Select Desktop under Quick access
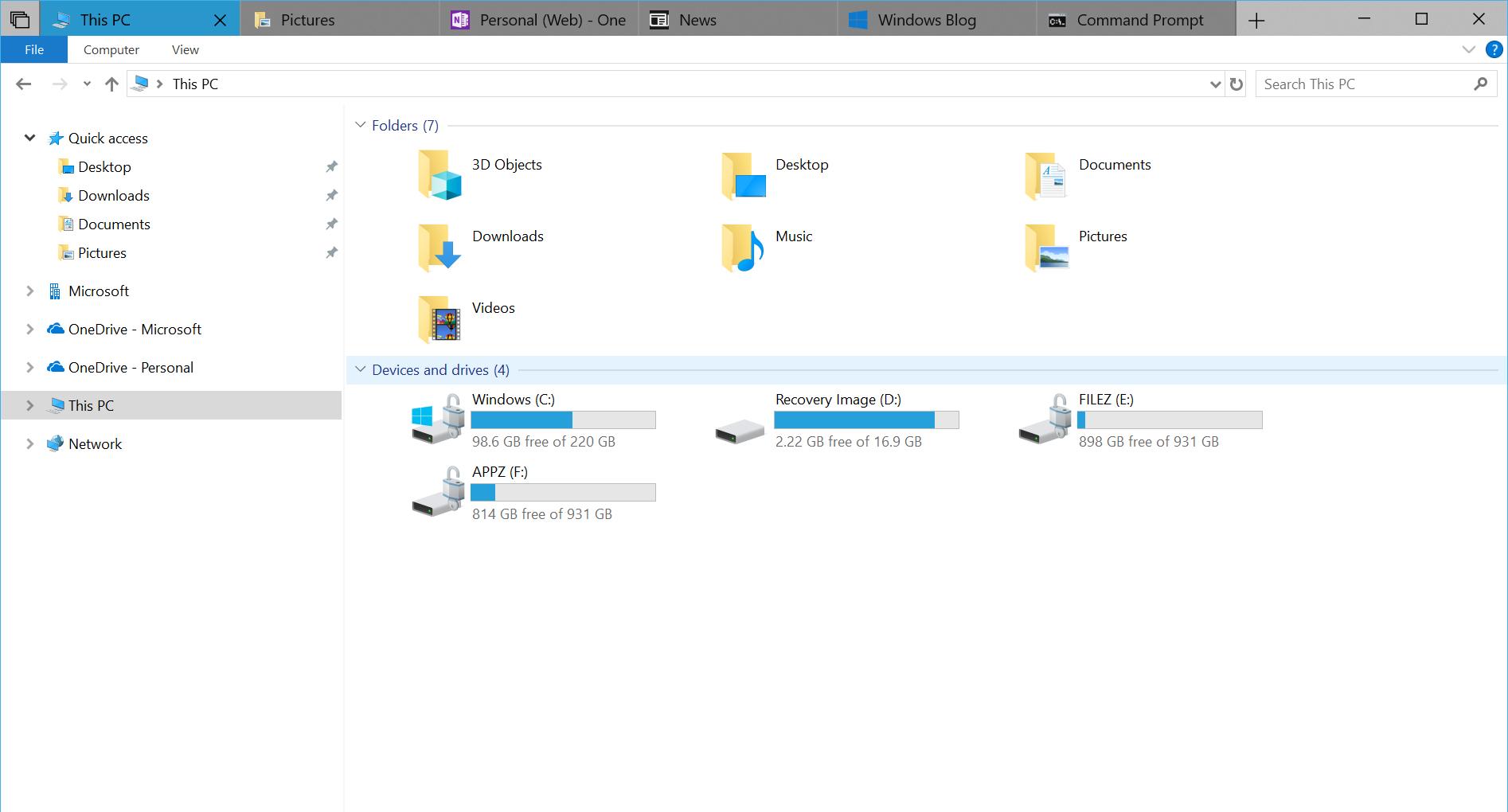Screen dimensions: 1508x812 click(104, 167)
